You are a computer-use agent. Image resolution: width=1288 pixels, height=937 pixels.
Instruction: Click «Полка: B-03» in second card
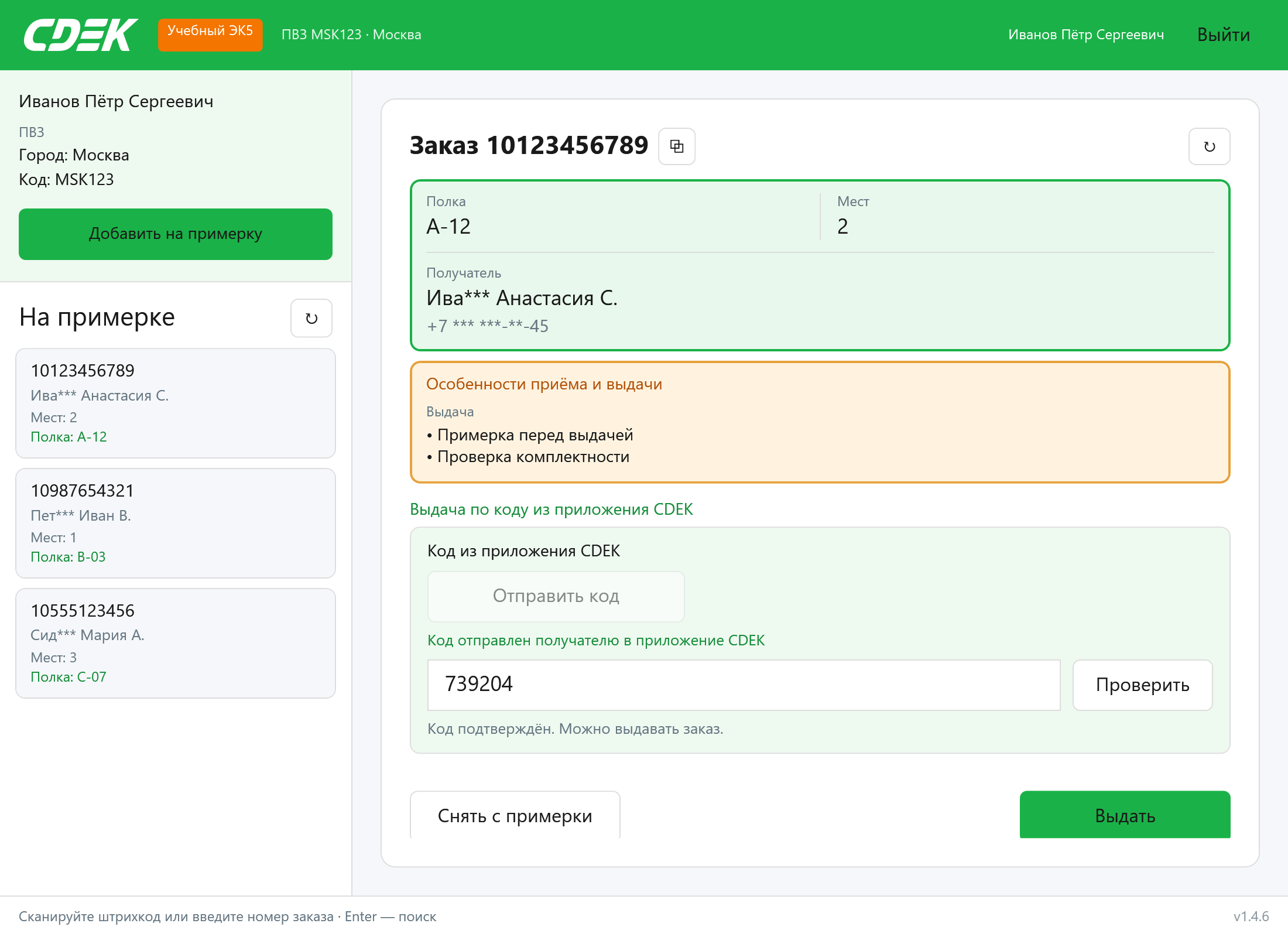coord(68,557)
